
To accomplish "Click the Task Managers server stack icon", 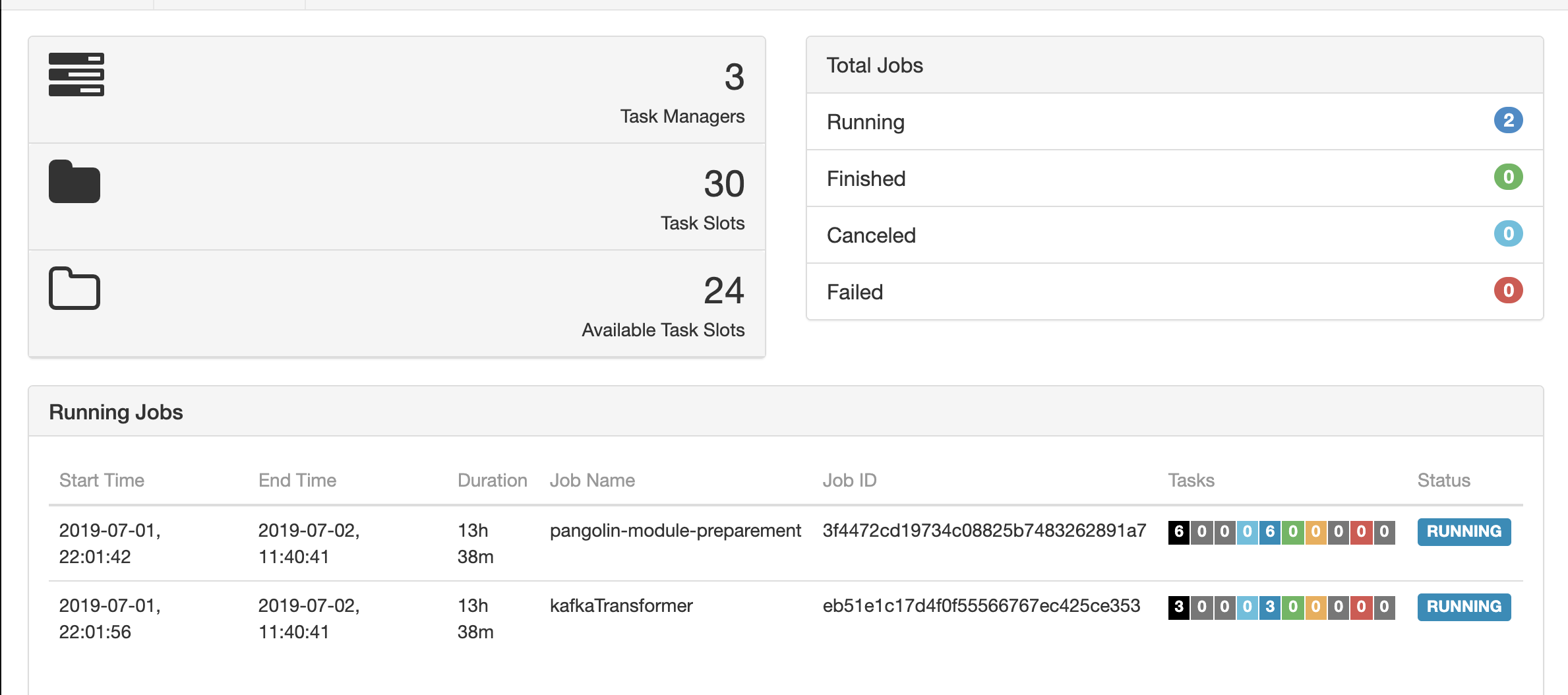I will click(76, 75).
